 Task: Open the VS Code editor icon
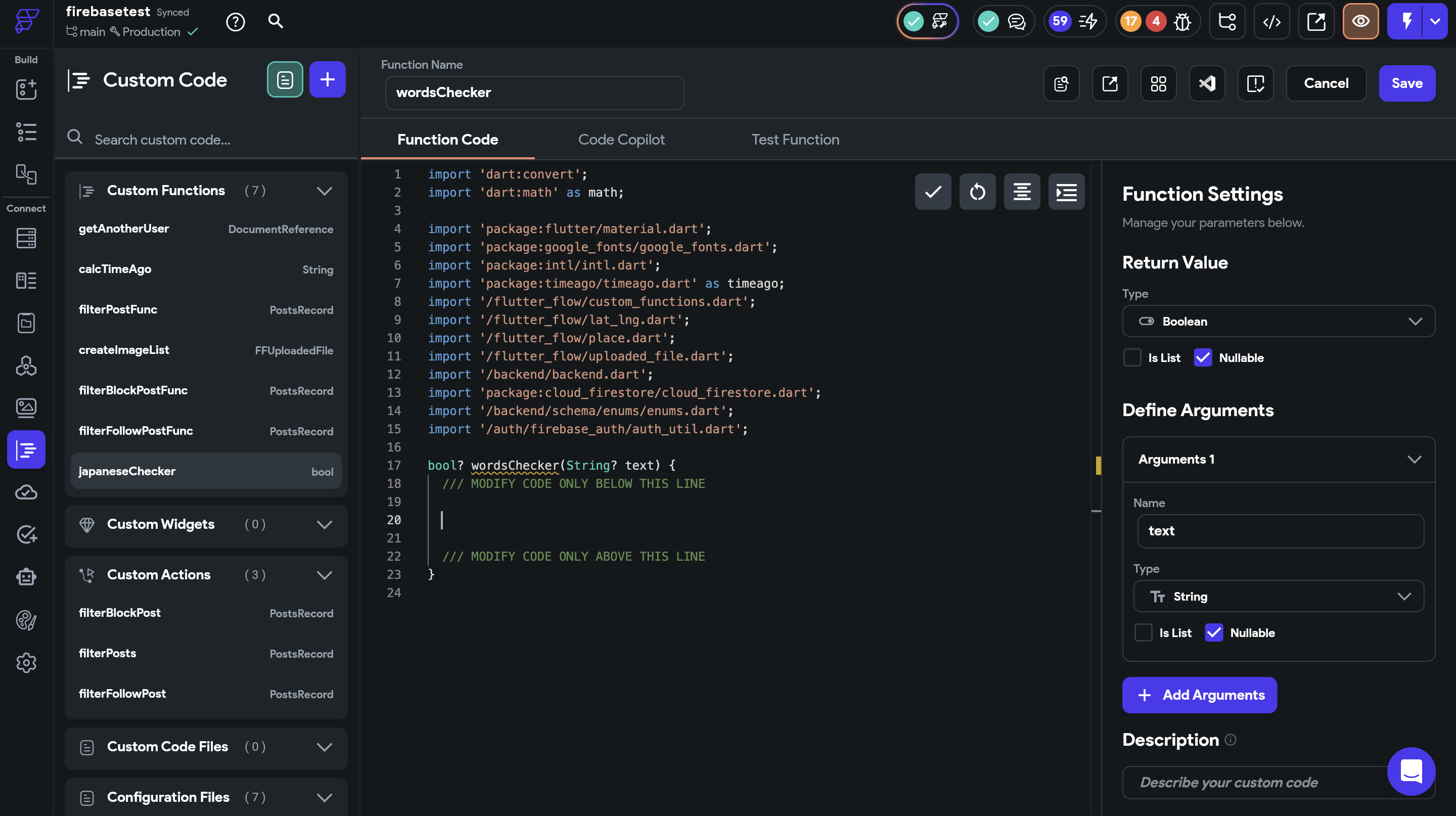click(1207, 83)
